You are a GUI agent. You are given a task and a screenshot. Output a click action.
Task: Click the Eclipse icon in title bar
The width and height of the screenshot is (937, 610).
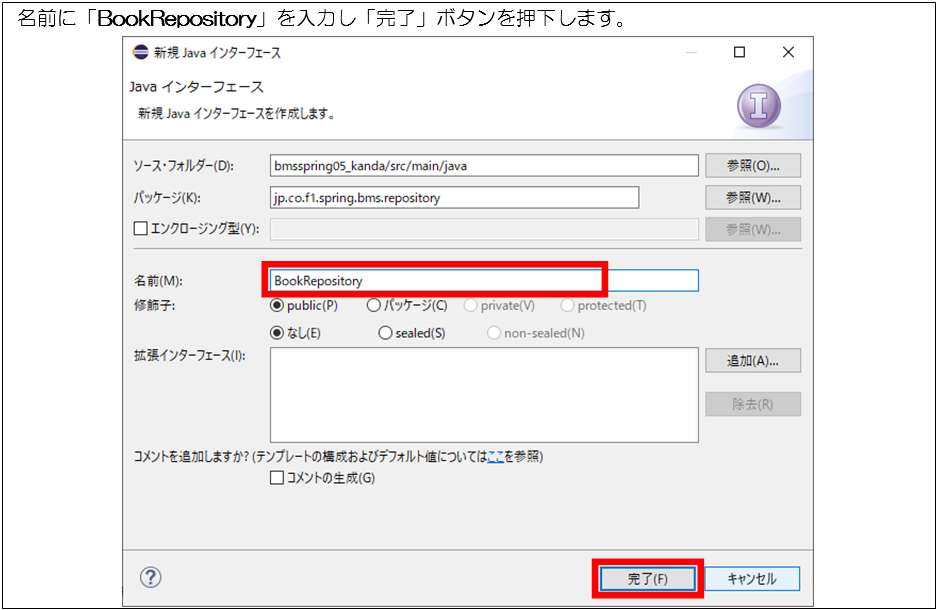(140, 53)
